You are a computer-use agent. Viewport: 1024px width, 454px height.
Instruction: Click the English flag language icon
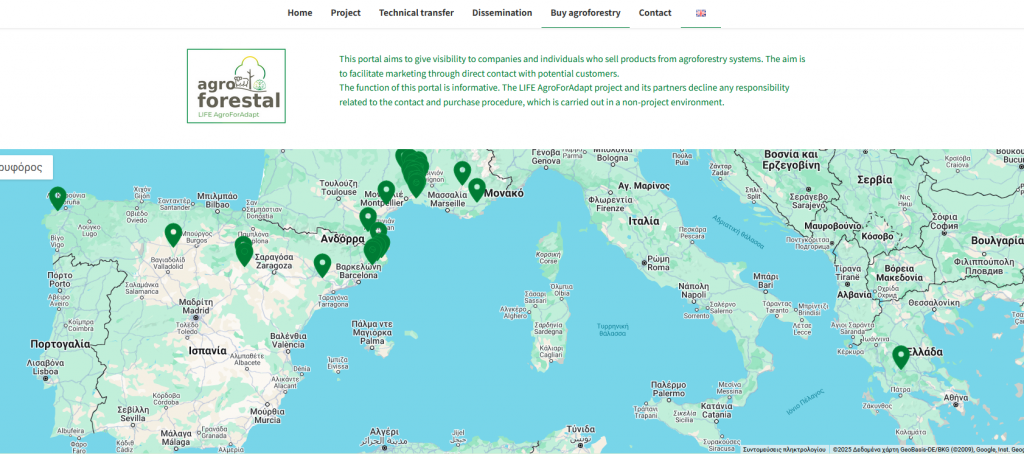700,13
